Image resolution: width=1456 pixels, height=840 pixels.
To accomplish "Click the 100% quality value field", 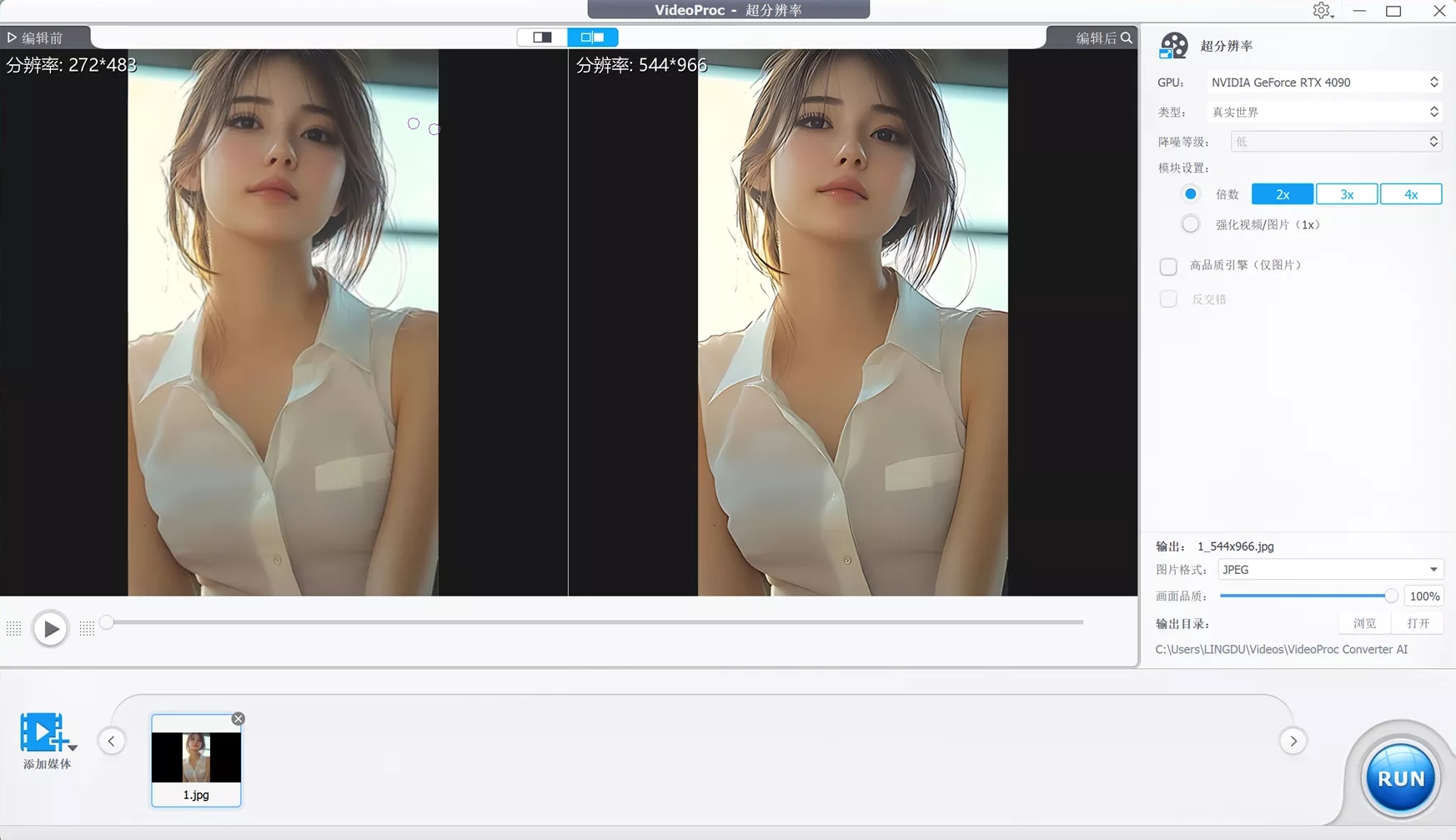I will coord(1424,596).
